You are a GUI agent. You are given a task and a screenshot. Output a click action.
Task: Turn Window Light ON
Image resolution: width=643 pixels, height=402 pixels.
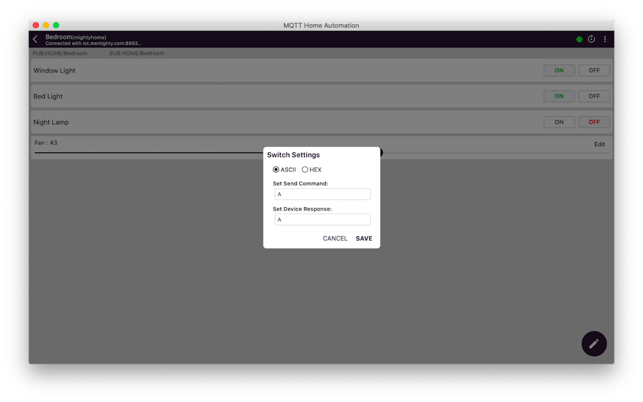[x=559, y=71]
